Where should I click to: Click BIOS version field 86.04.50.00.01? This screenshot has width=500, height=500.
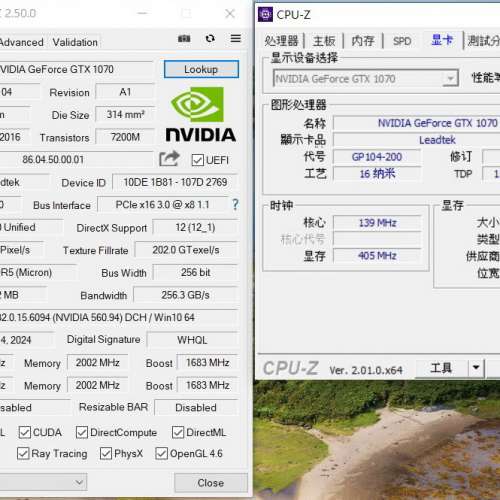[x=76, y=159]
